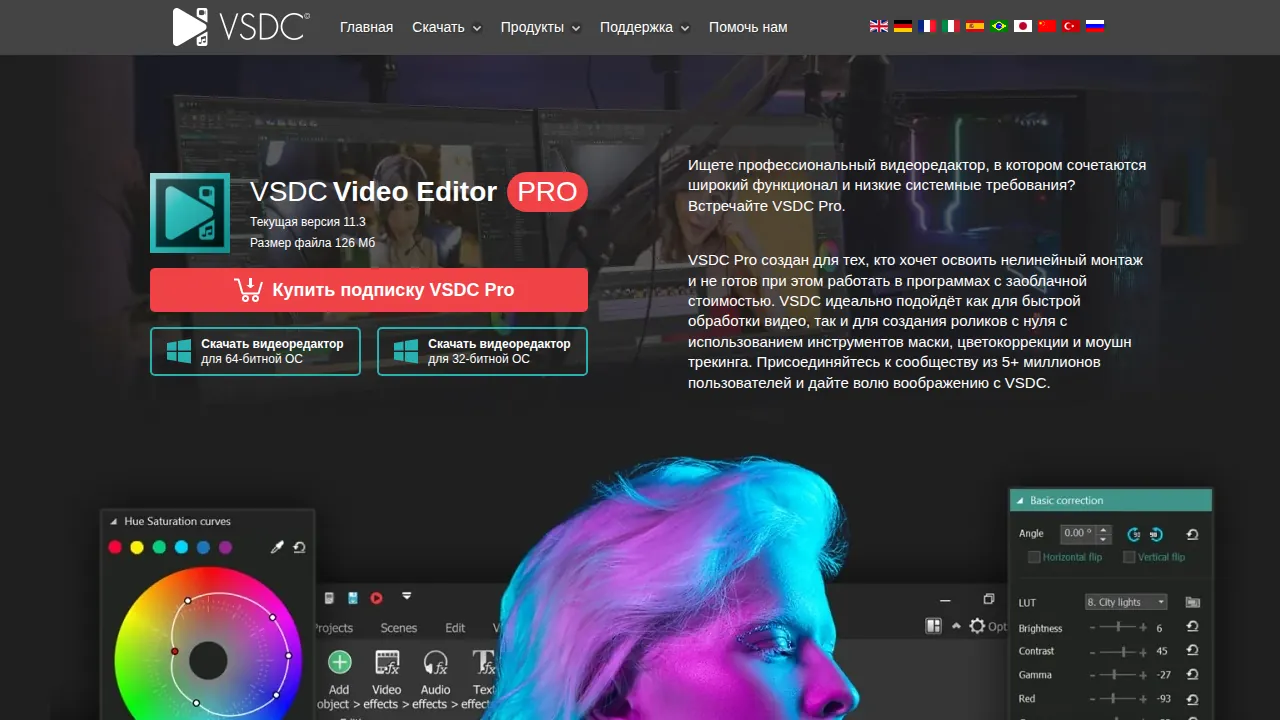
Task: Download the video editor for 32-bit OS
Action: point(482,351)
